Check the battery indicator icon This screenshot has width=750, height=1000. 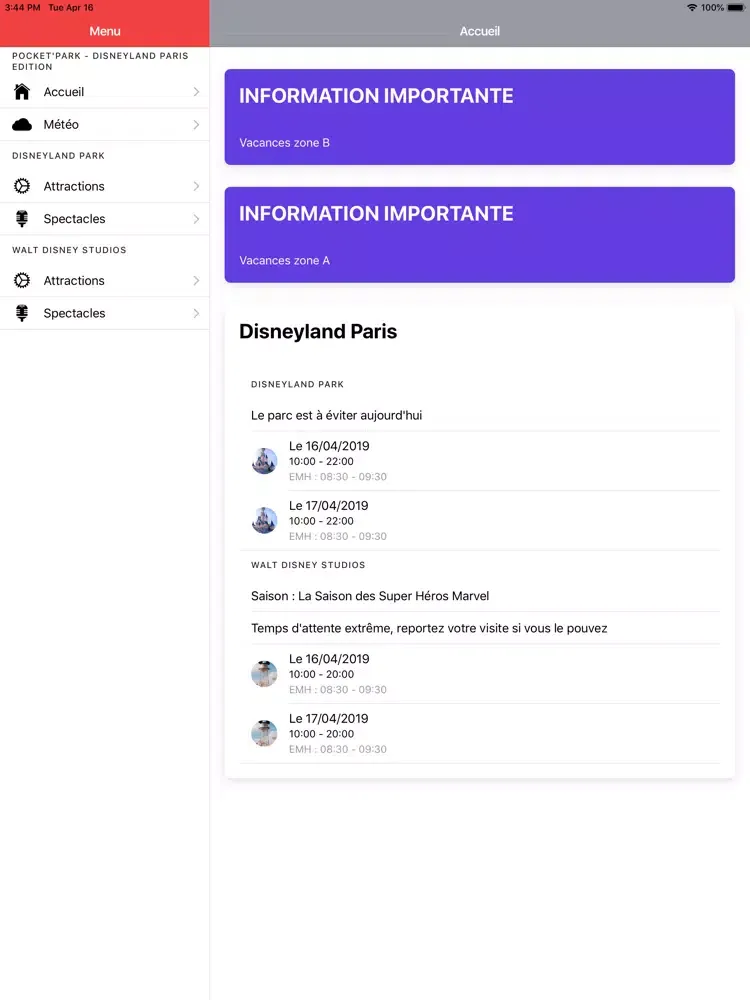[x=736, y=8]
